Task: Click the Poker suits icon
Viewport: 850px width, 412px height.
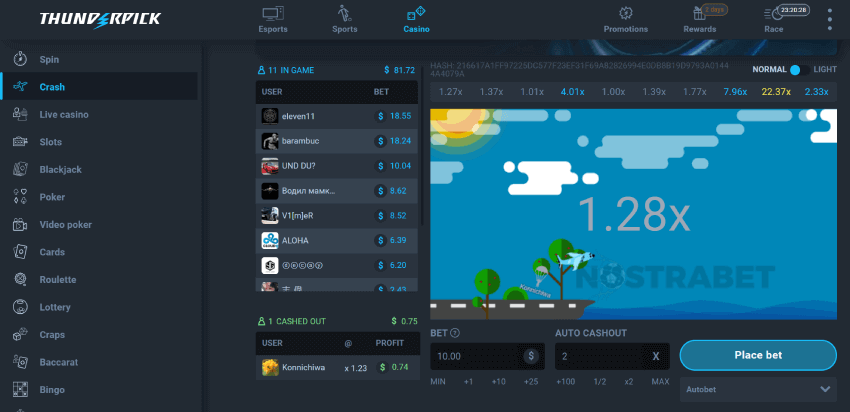Action: click(20, 197)
